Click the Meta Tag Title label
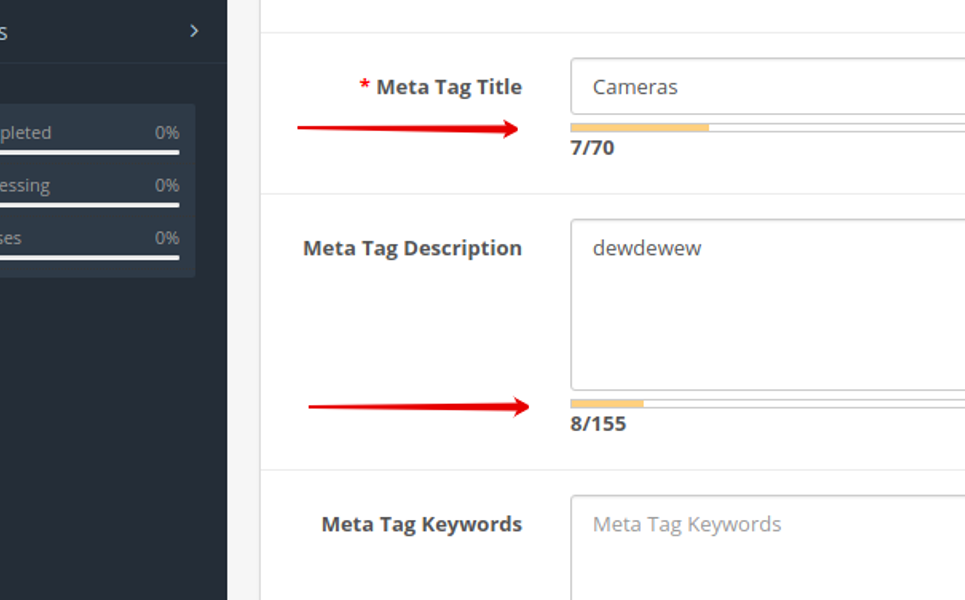Image resolution: width=965 pixels, height=600 pixels. point(449,87)
